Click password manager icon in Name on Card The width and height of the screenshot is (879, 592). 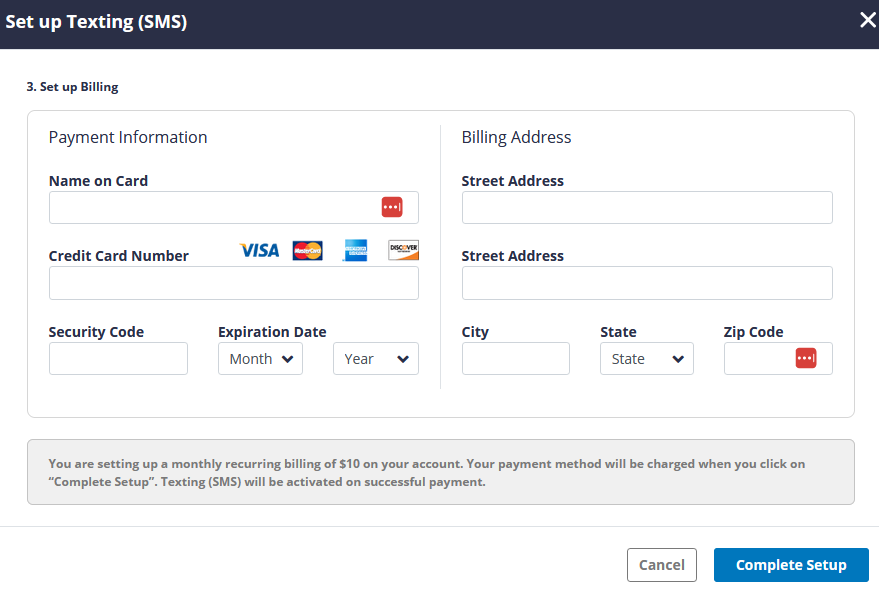pos(391,207)
